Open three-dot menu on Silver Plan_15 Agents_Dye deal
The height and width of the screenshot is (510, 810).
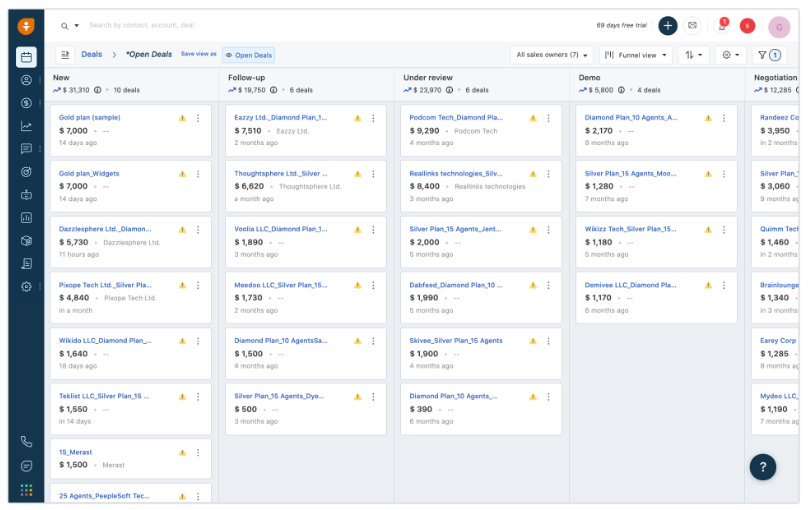pos(373,397)
